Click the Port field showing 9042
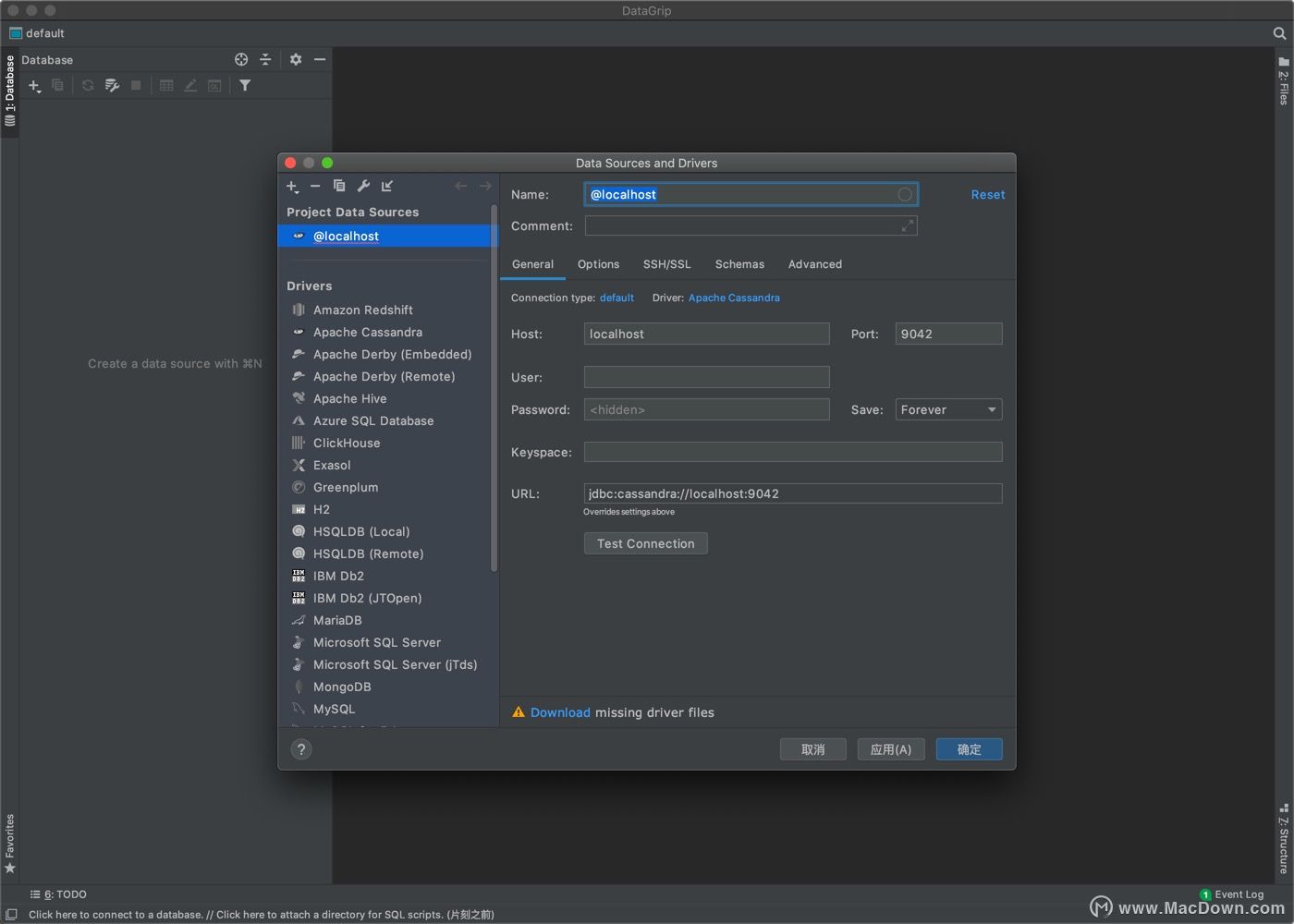 (x=948, y=334)
